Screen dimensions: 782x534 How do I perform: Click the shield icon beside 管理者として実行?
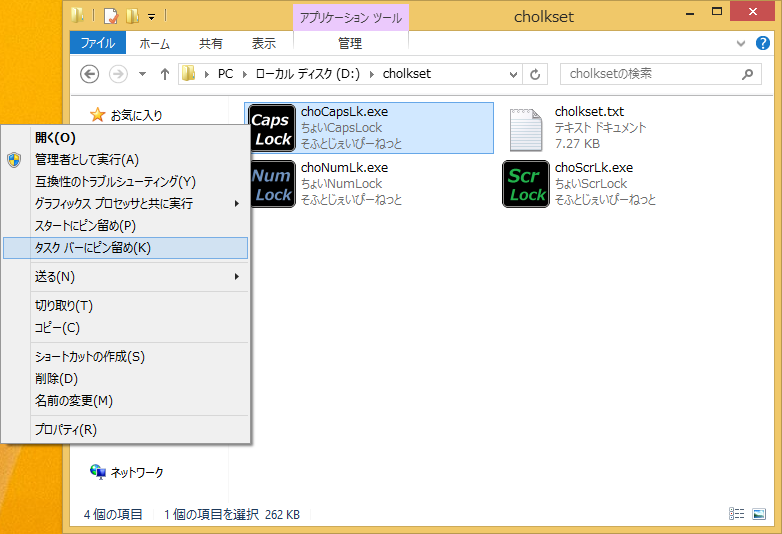pos(14,160)
